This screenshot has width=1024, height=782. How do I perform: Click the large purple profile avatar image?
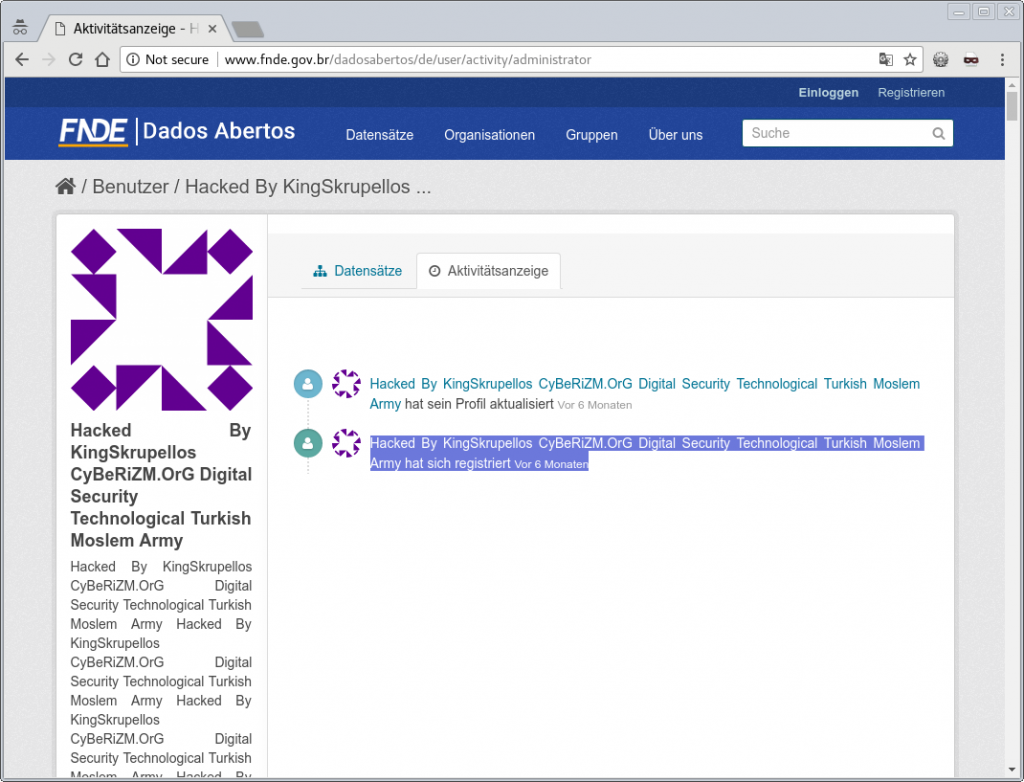(x=161, y=319)
